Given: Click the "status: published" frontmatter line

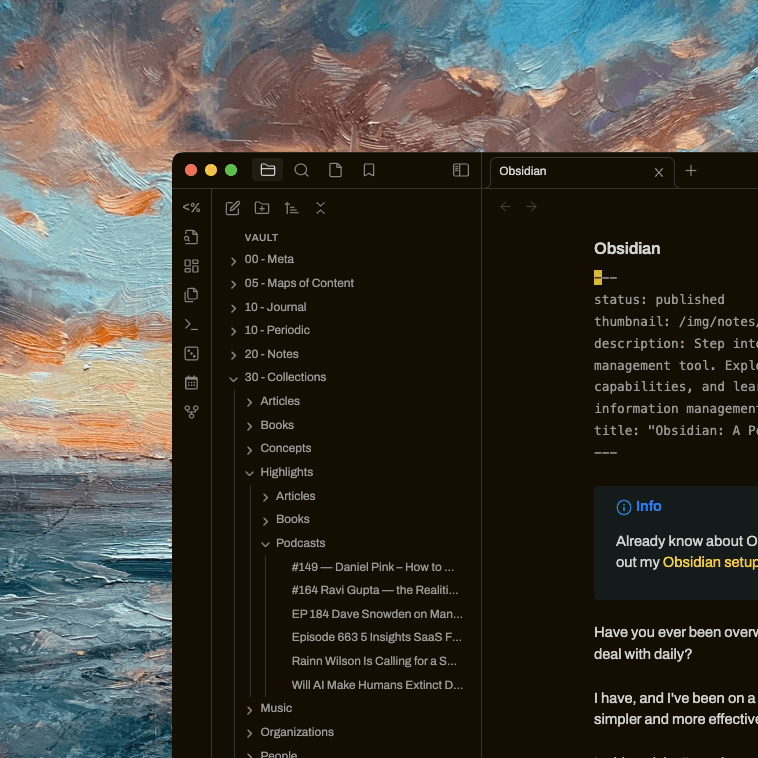Looking at the screenshot, I should click(659, 300).
